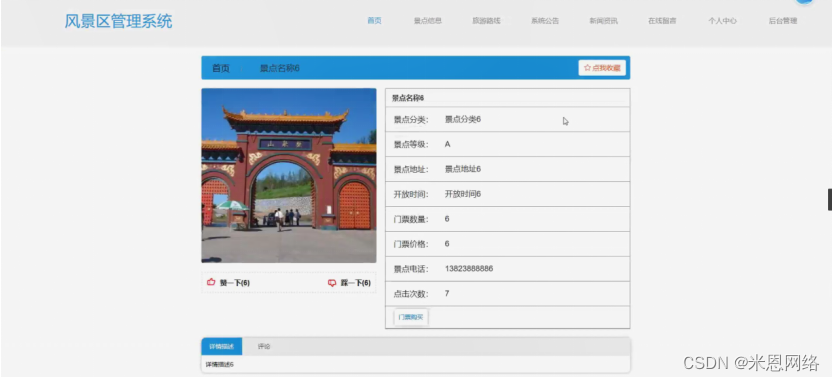This screenshot has height=381, width=835.
Task: Click the 点我收藏 favorite button
Action: tap(602, 68)
